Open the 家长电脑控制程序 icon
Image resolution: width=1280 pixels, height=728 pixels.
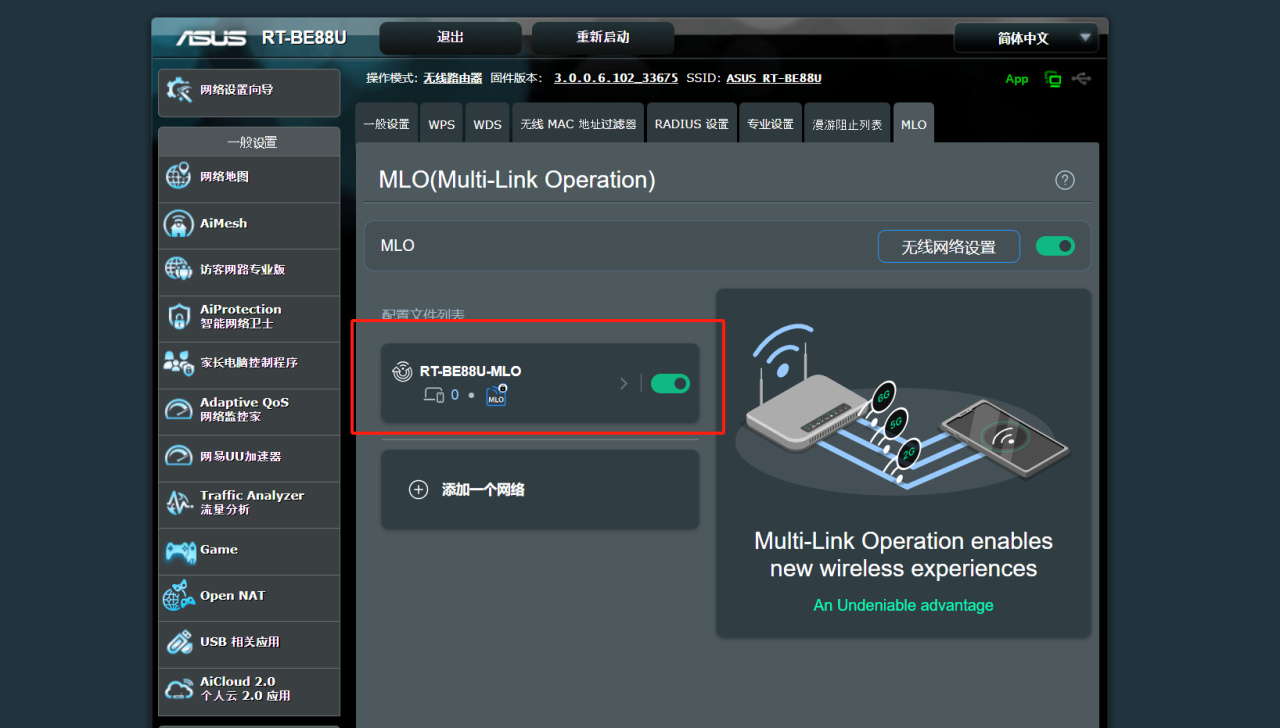pyautogui.click(x=178, y=363)
